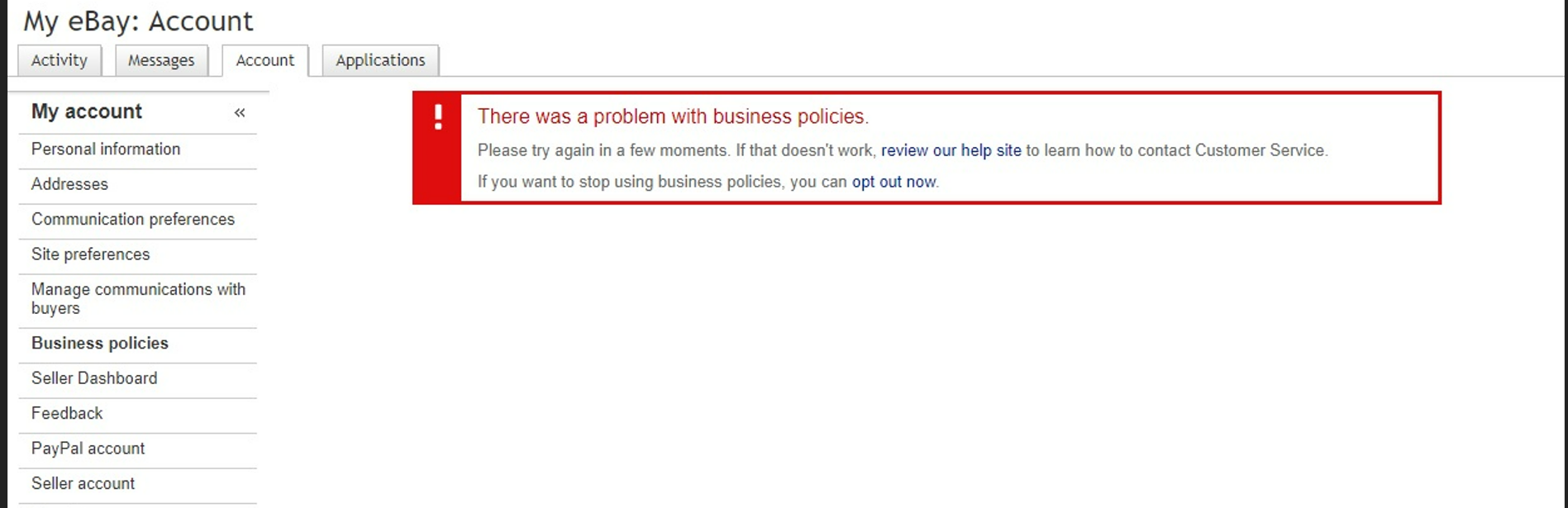This screenshot has width=1568, height=508.
Task: Switch to the Activity tab
Action: pos(60,60)
